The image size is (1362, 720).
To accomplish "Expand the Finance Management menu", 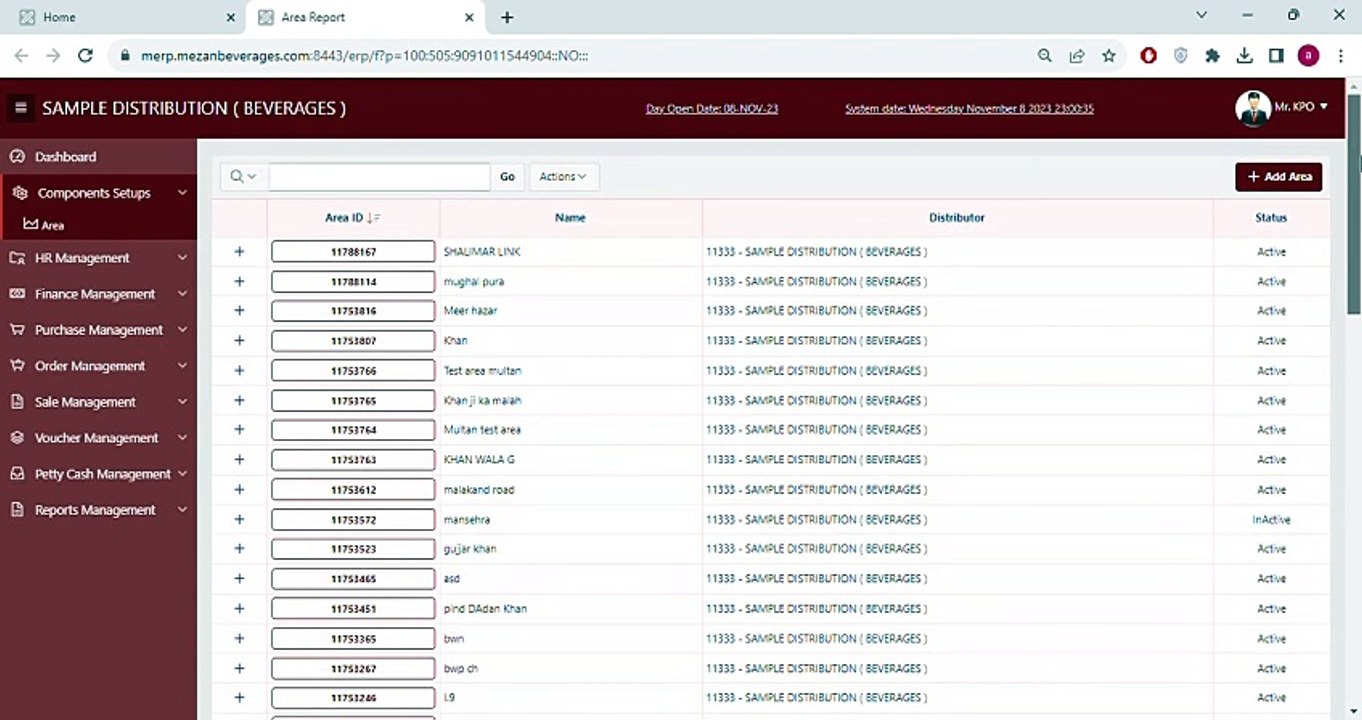I will [97, 294].
